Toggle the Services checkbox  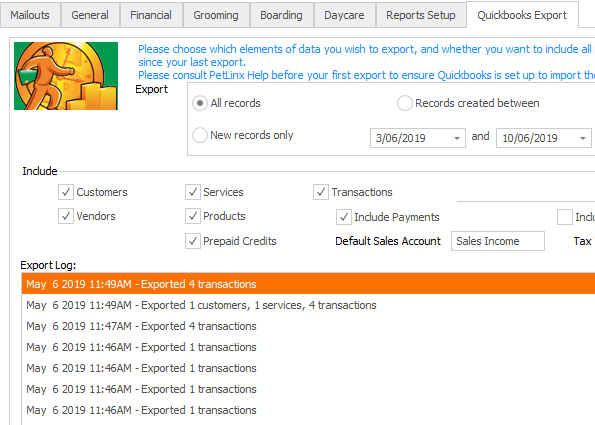(x=192, y=192)
